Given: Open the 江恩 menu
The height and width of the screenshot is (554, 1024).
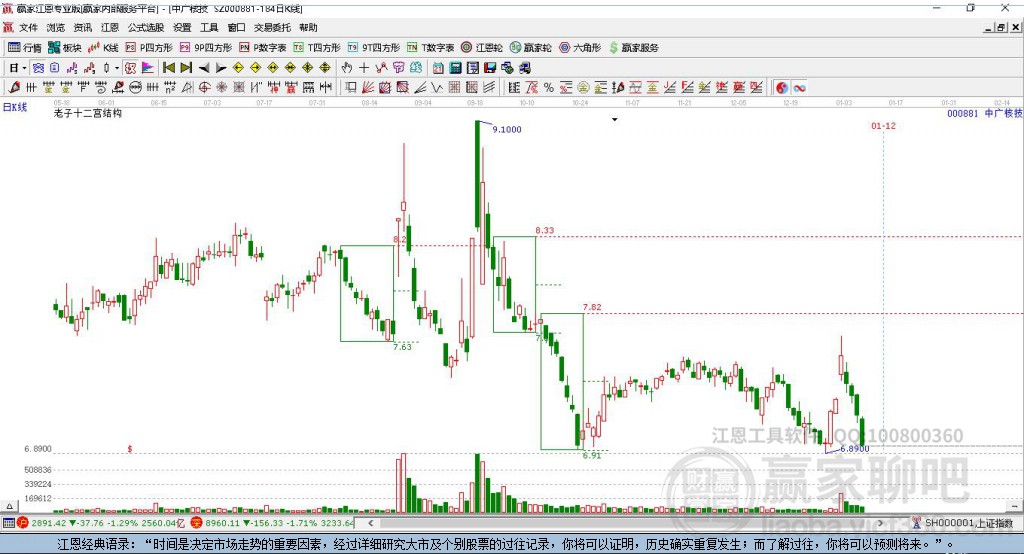Looking at the screenshot, I should 110,27.
